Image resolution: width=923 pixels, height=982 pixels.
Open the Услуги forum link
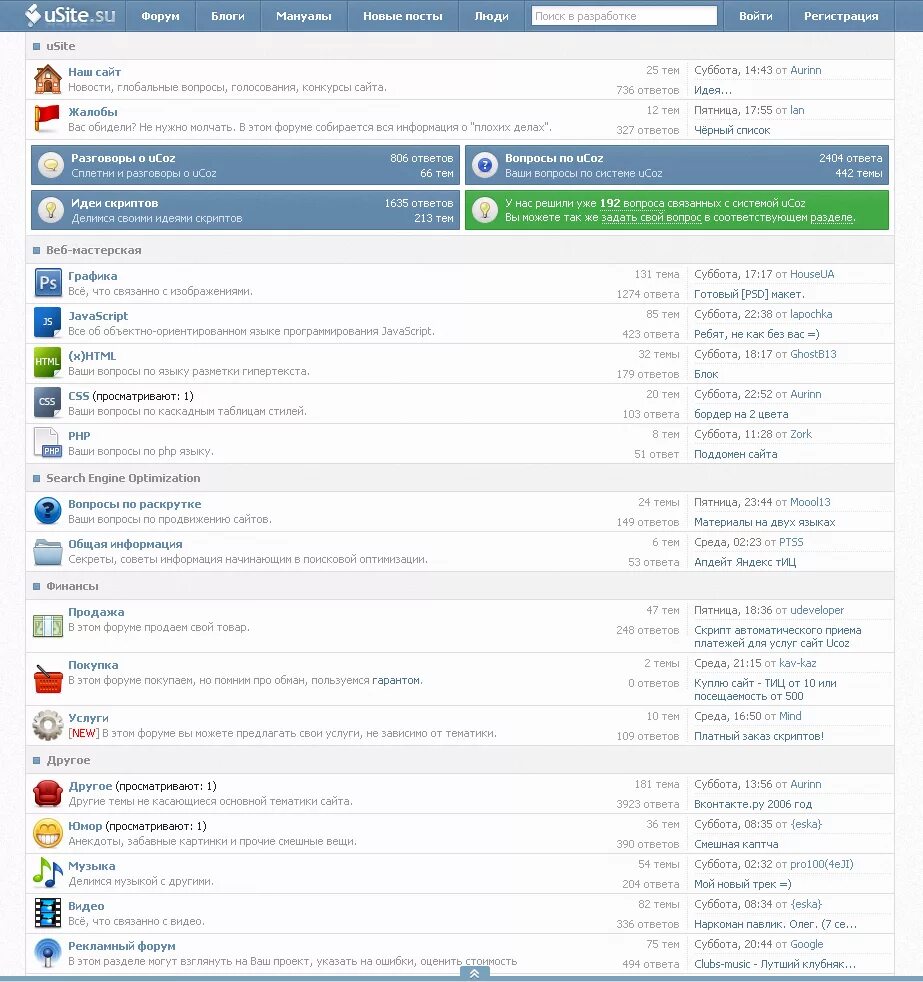[88, 718]
